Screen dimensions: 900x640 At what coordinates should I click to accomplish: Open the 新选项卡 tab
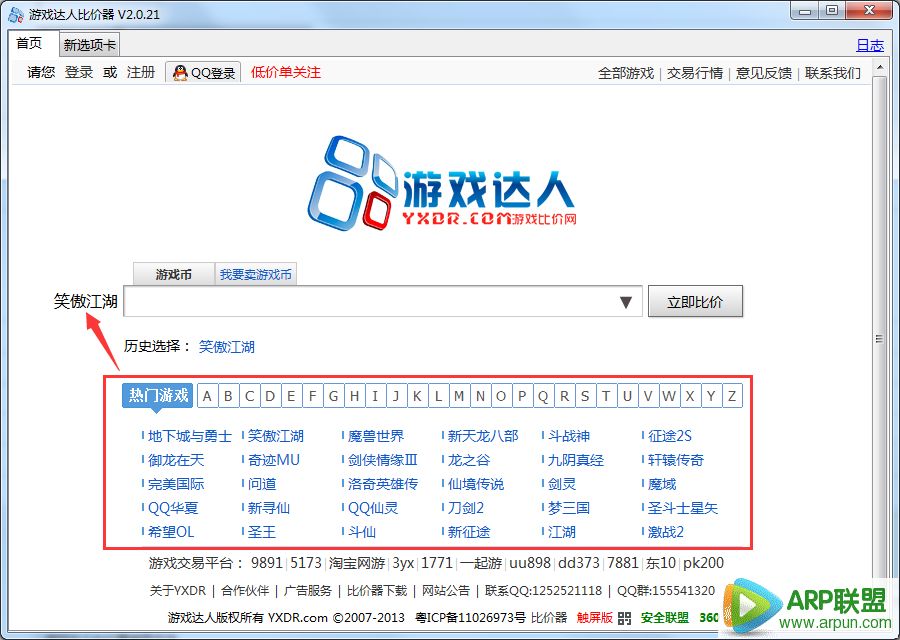pyautogui.click(x=90, y=45)
